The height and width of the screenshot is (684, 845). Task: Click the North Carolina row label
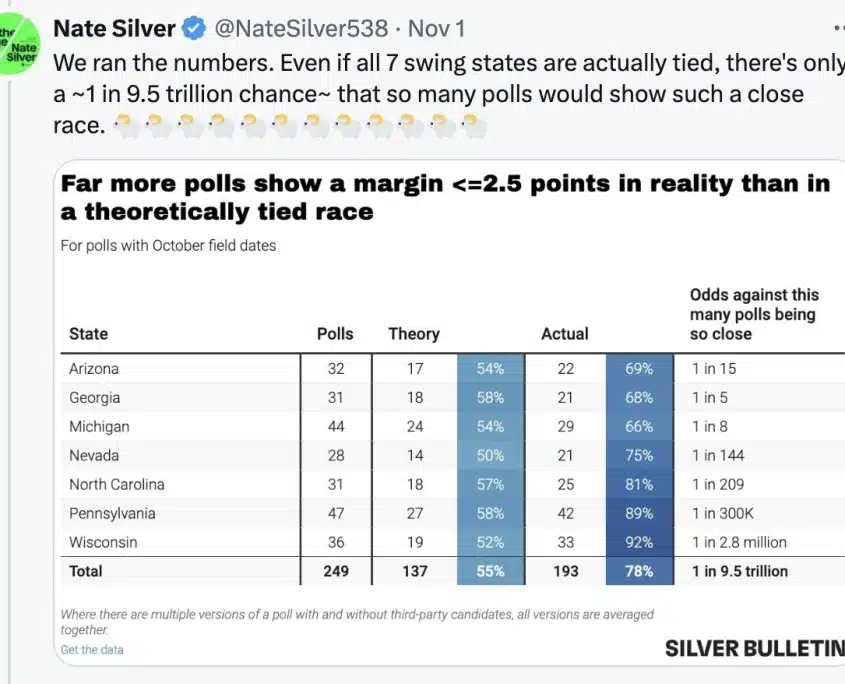pos(117,484)
